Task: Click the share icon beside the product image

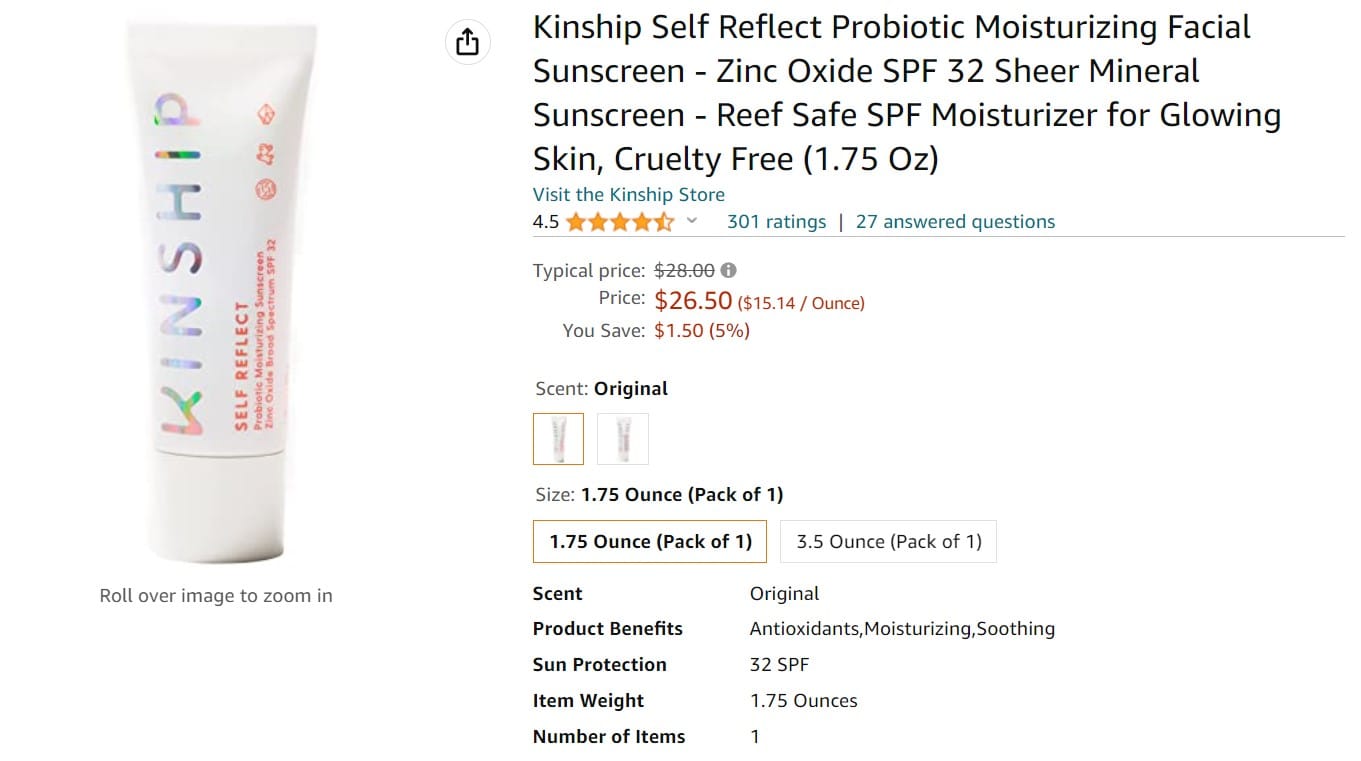Action: pyautogui.click(x=467, y=42)
